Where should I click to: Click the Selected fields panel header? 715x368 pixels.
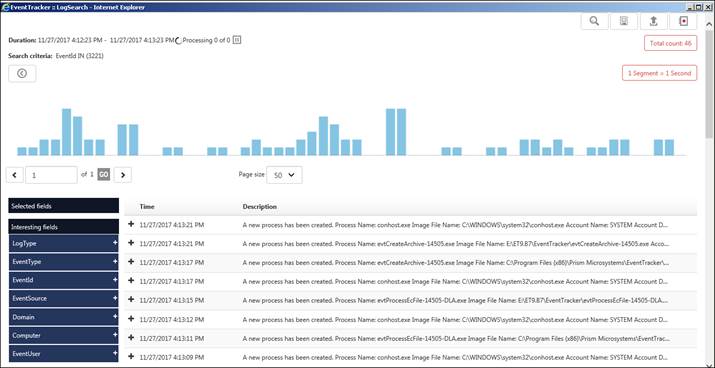click(x=63, y=206)
